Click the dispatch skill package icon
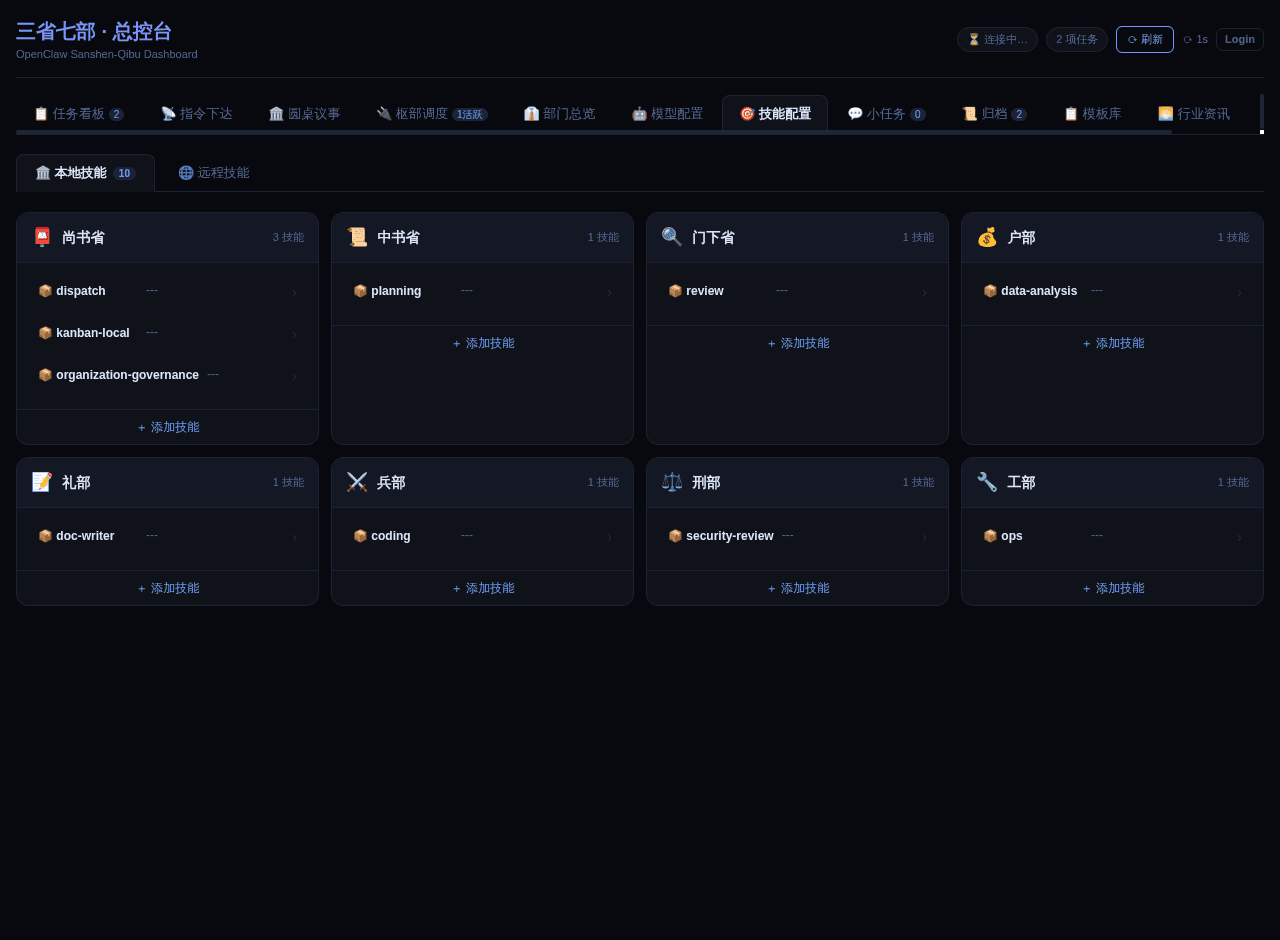Image resolution: width=1280 pixels, height=940 pixels. pos(45,291)
